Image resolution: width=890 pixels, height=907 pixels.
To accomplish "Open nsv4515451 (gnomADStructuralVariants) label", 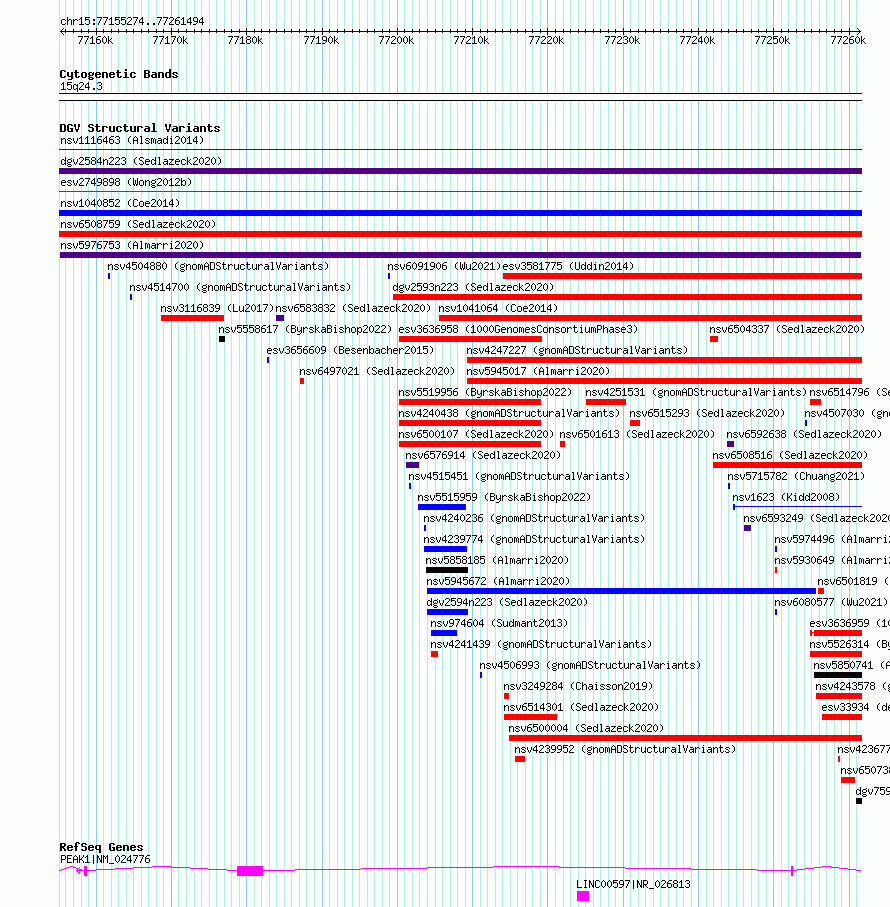I will point(519,477).
